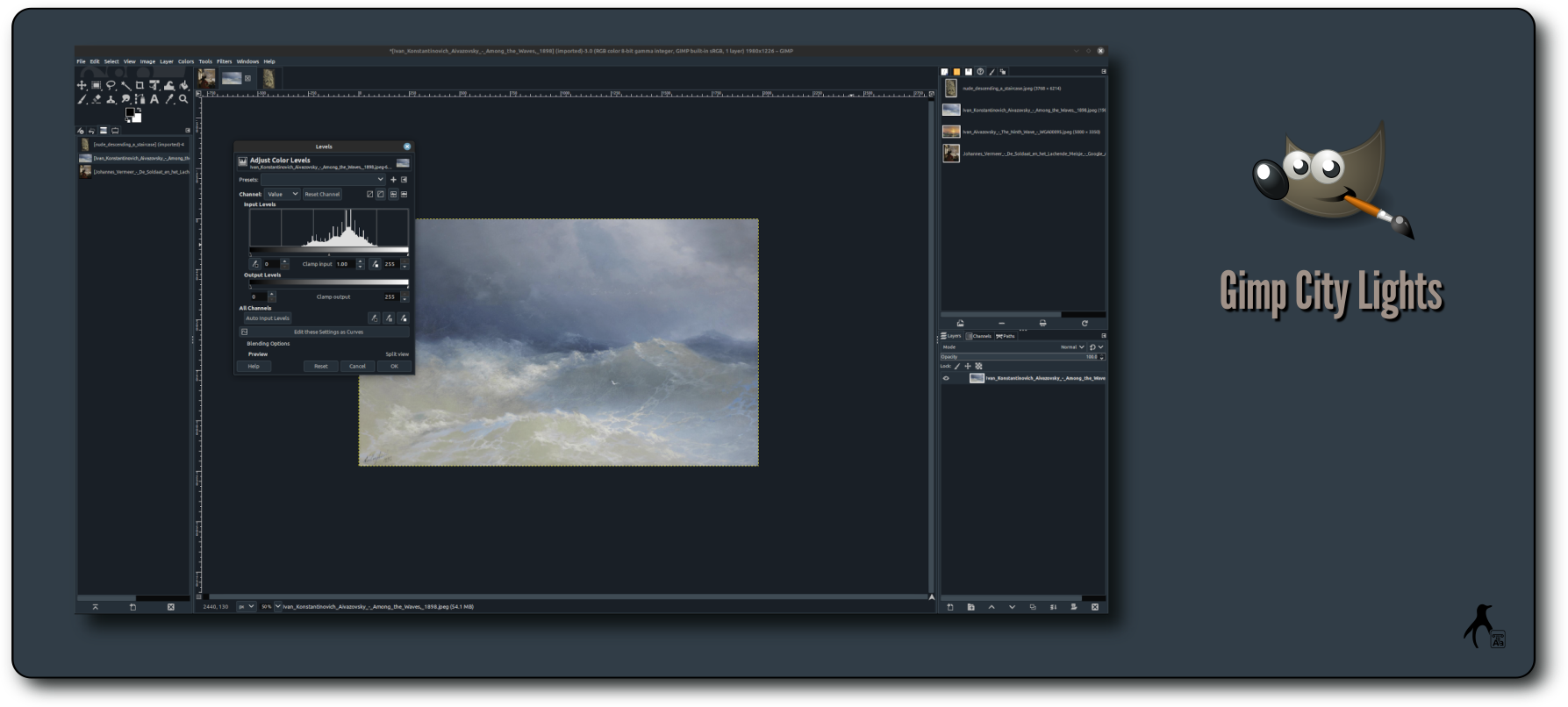Click Reset button in Levels dialog

click(321, 366)
